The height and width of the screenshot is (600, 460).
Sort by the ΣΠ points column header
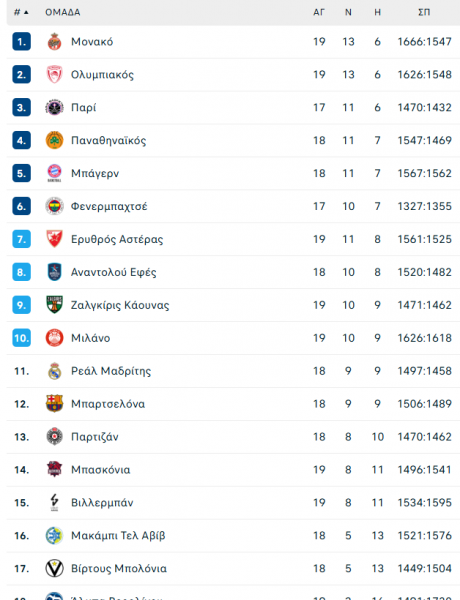pyautogui.click(x=424, y=12)
